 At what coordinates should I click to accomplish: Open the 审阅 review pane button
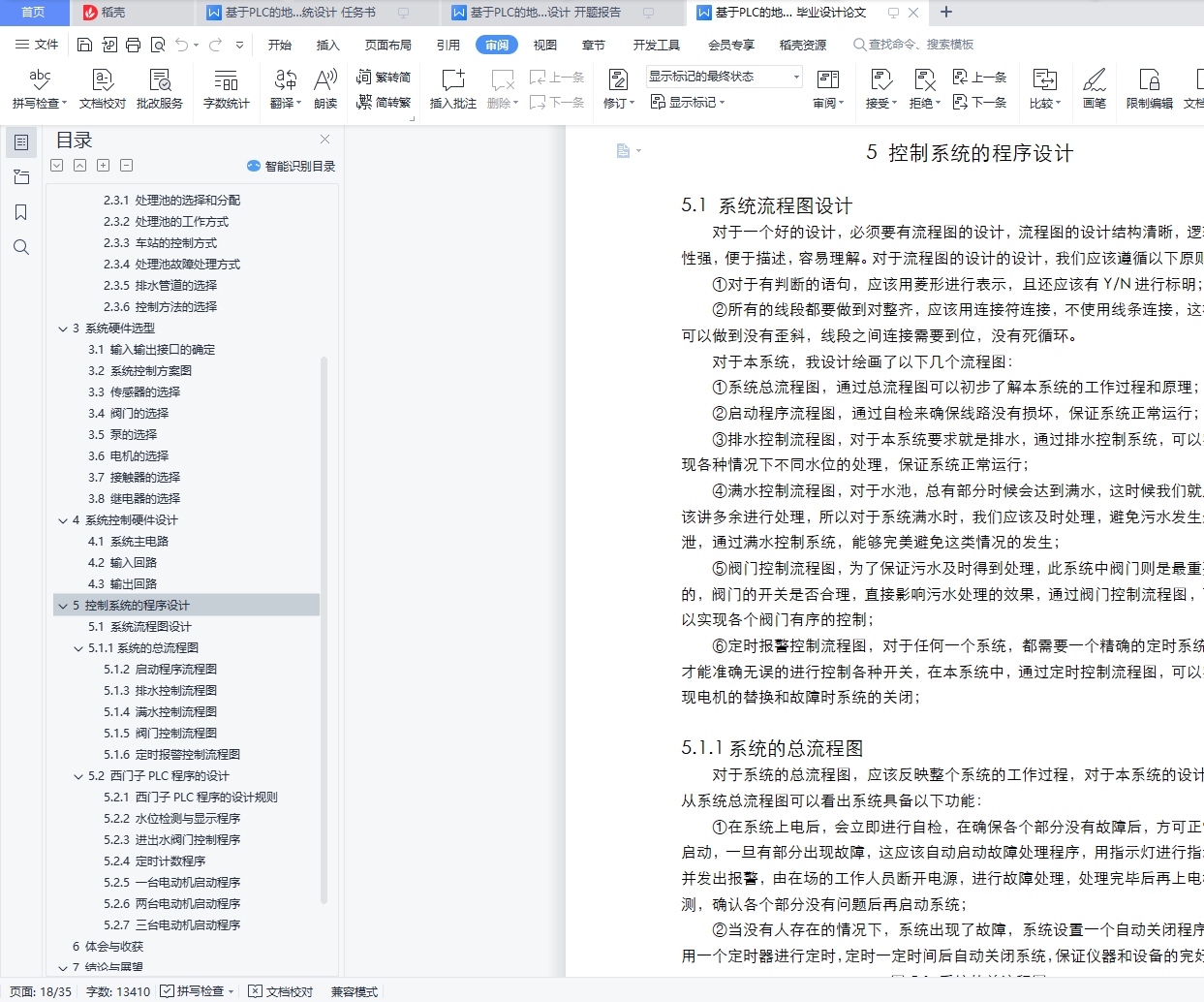828,88
